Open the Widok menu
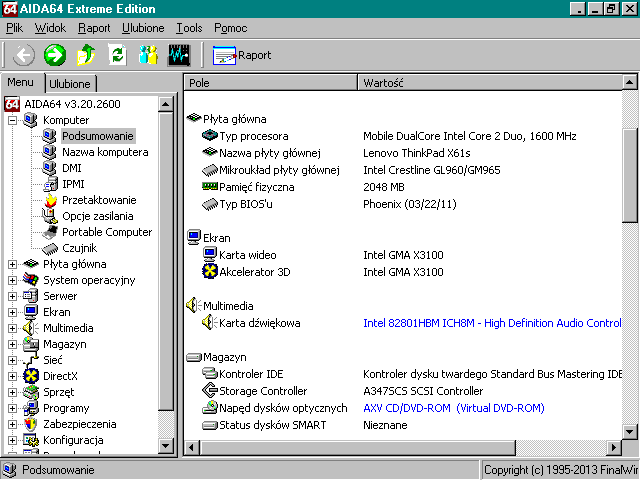 click(x=50, y=28)
